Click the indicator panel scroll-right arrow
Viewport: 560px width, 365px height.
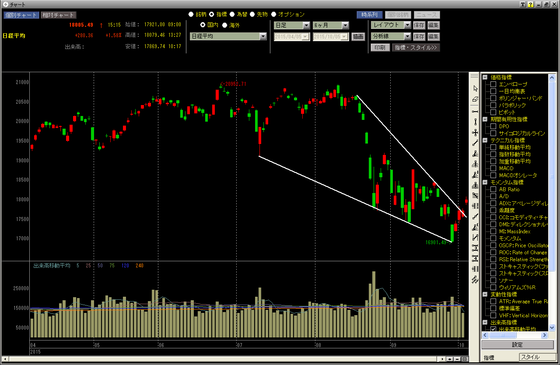(x=544, y=335)
